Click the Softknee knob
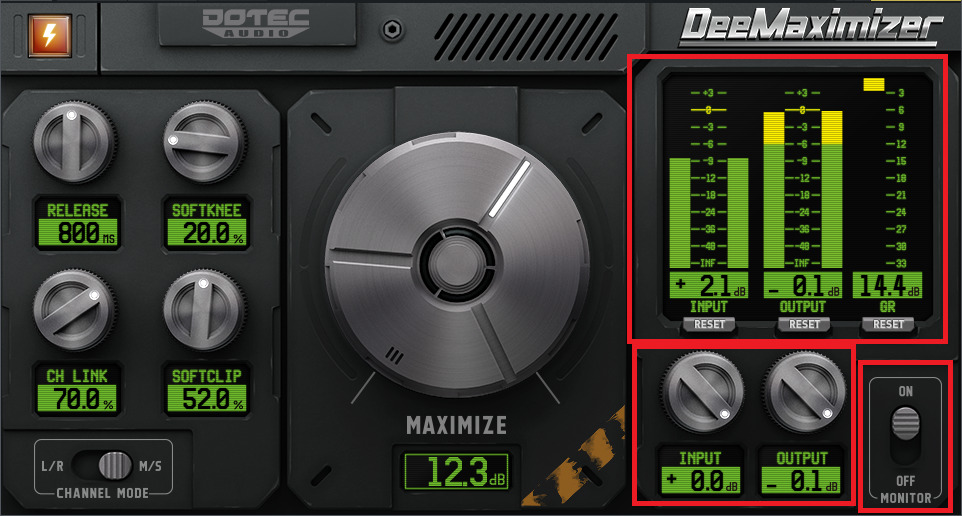Screen dimensions: 962x516 [x=205, y=143]
